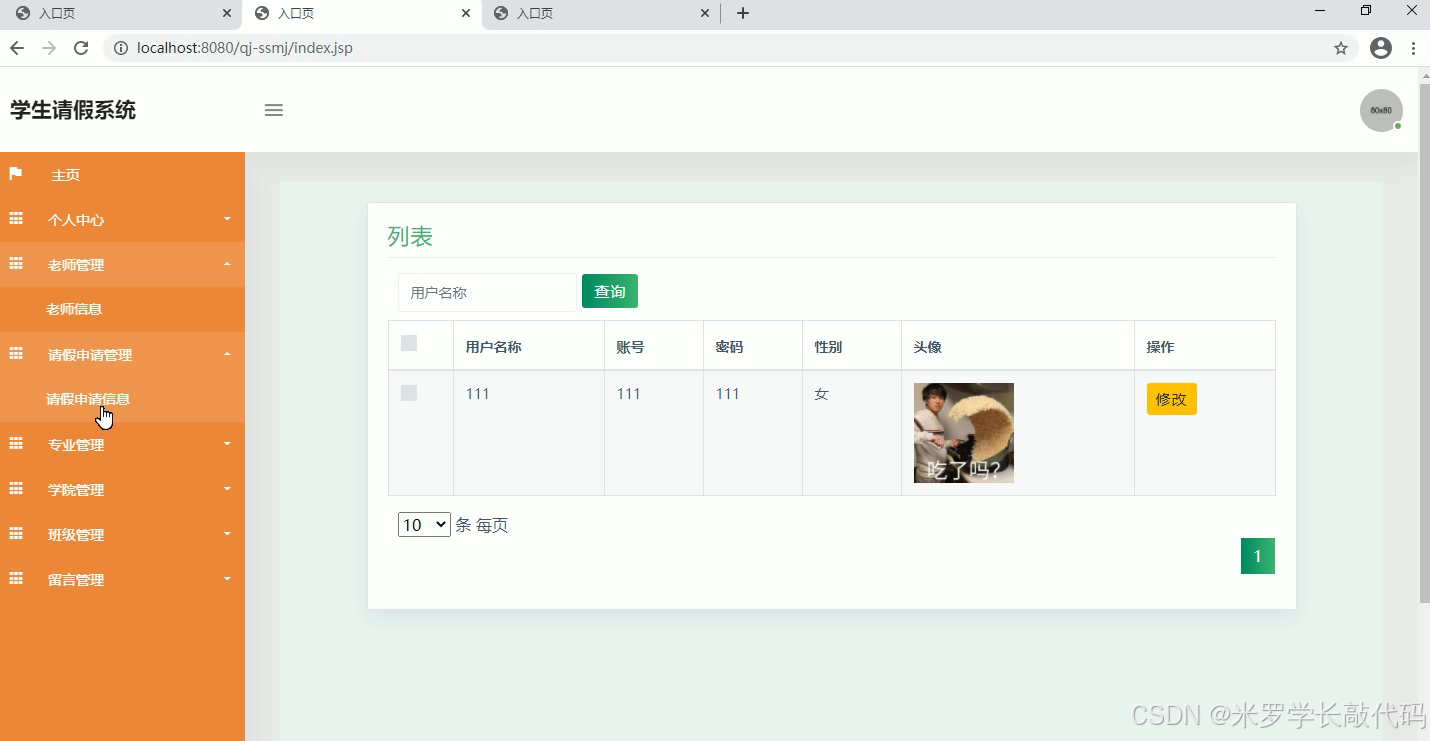Viewport: 1430px width, 741px height.
Task: Click the 查询 search button
Action: coord(609,291)
